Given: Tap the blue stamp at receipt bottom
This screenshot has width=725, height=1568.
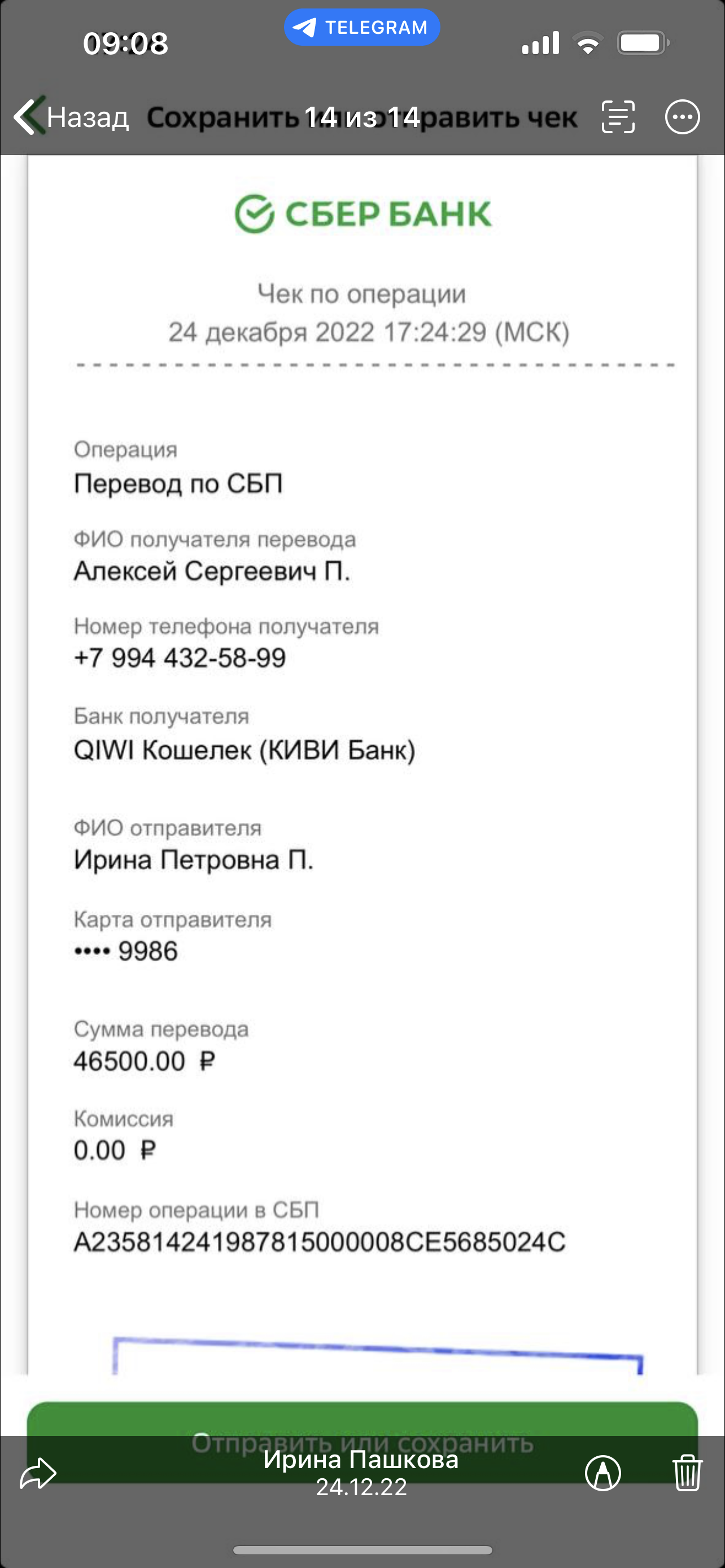Looking at the screenshot, I should [377, 1355].
